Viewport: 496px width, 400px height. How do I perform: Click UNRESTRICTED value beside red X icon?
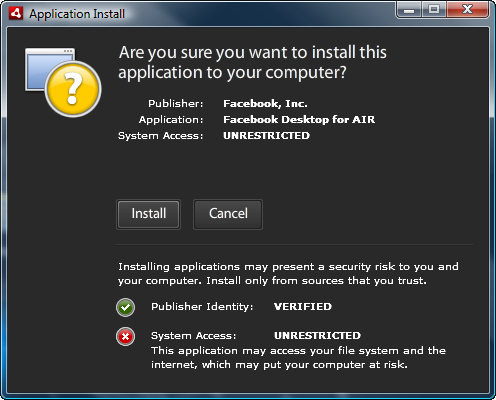coord(317,335)
